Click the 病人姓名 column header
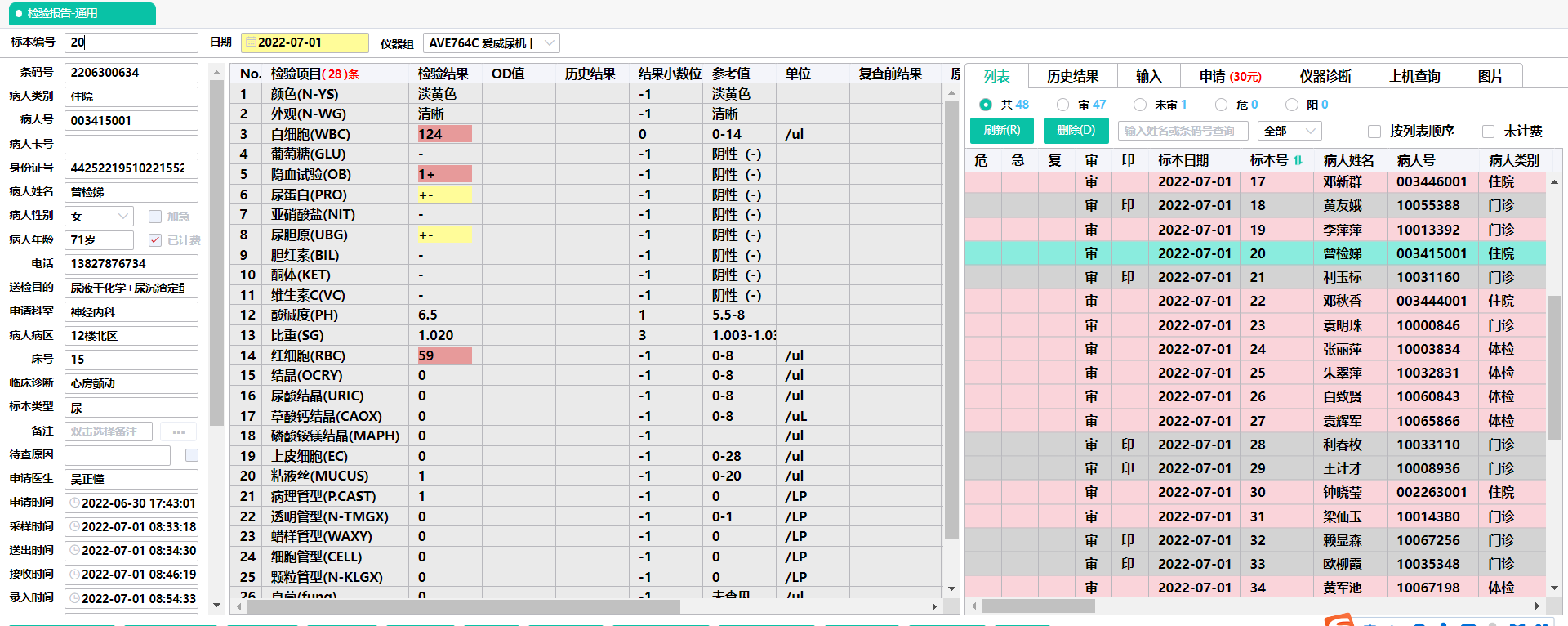The height and width of the screenshot is (626, 1568). [x=1351, y=160]
